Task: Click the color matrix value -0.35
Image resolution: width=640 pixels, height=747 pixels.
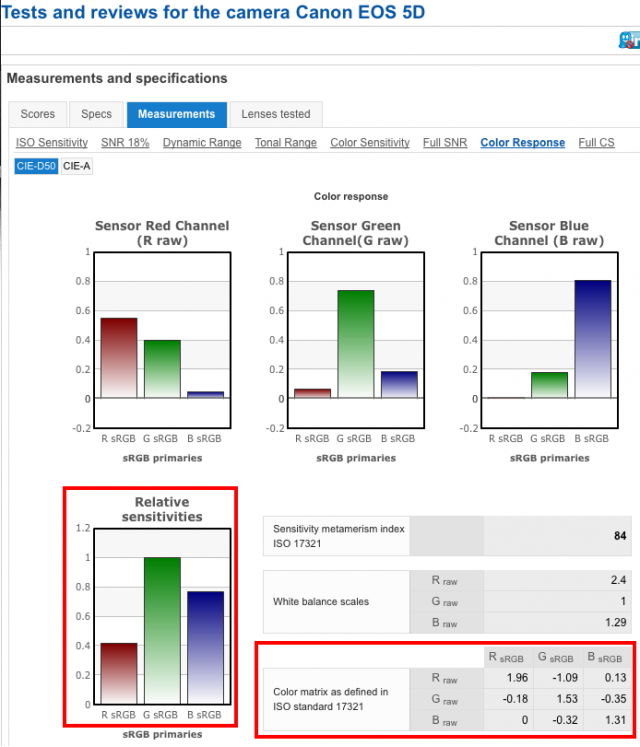Action: (613, 699)
